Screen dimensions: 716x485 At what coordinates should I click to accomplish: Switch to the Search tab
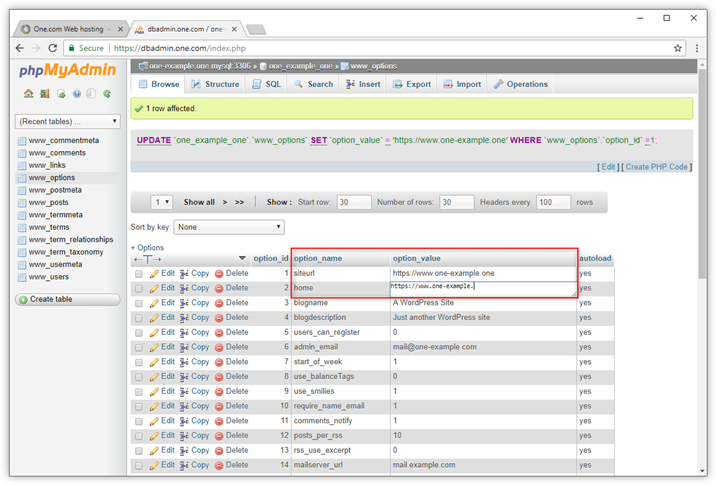313,84
